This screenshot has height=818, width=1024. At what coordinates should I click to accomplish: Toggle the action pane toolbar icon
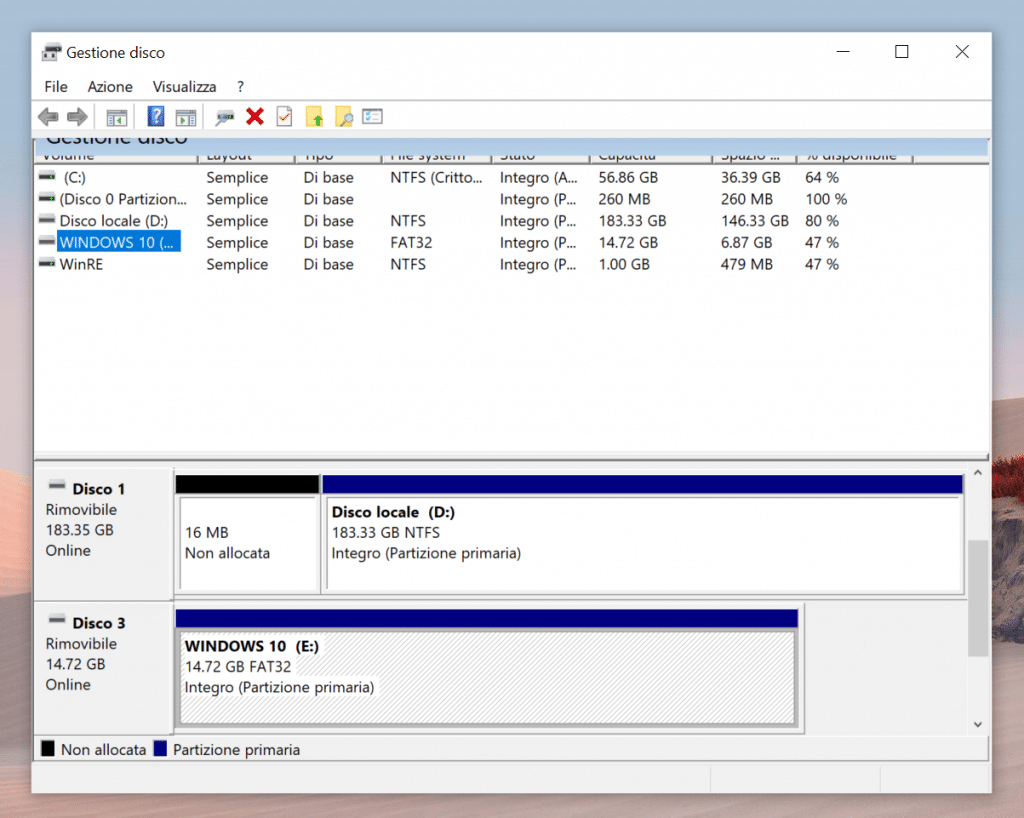185,117
